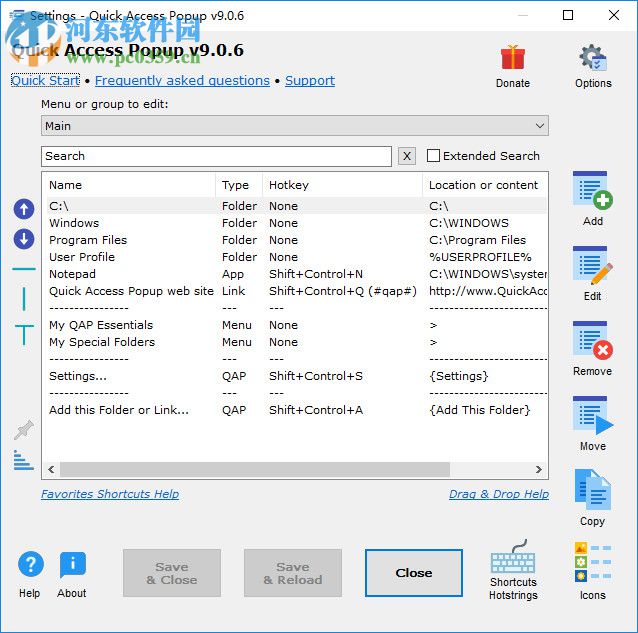This screenshot has height=633, width=638.
Task: Maximize the Settings window
Action: coord(568,15)
